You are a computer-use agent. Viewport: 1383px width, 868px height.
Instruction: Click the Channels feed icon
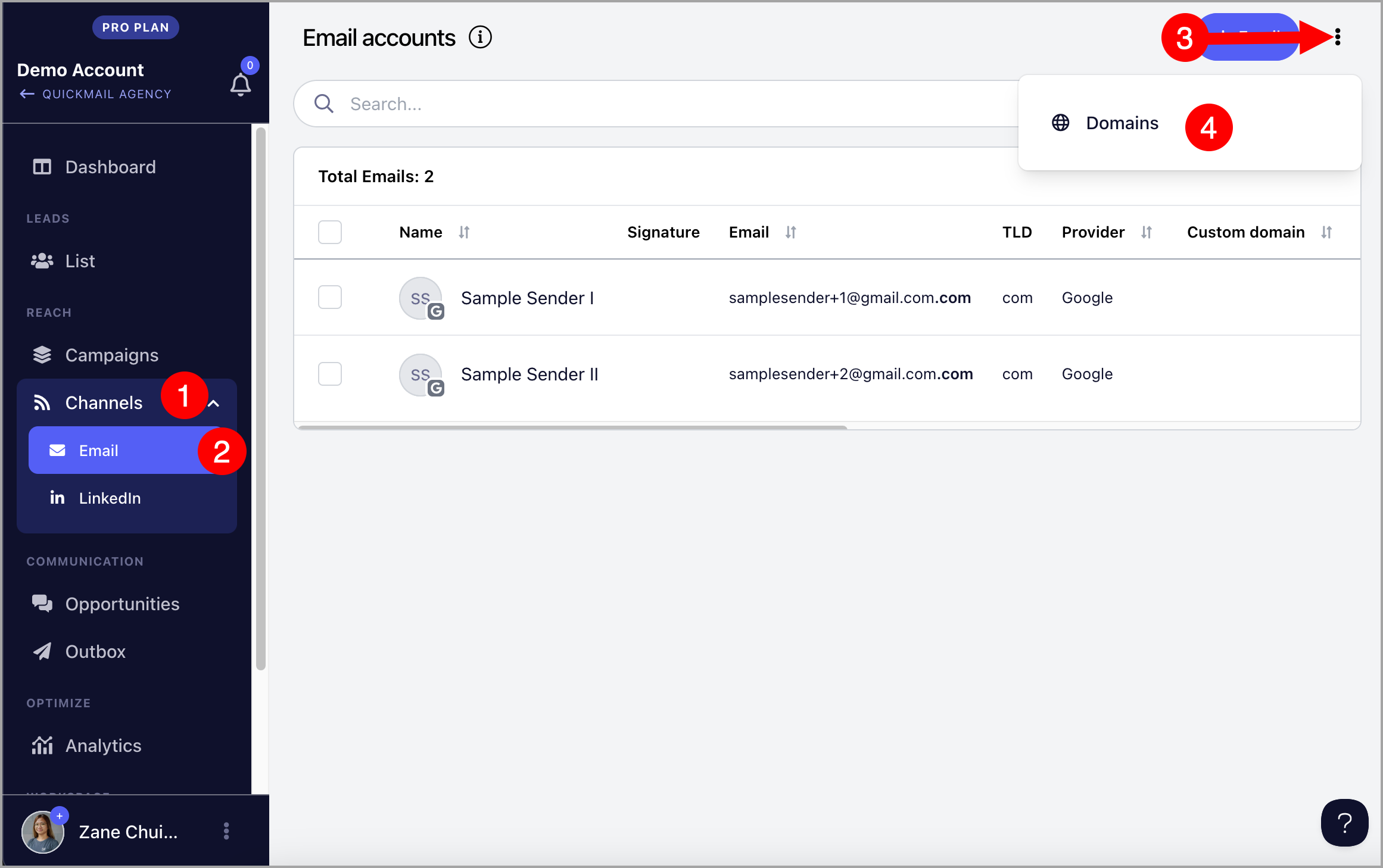[42, 402]
